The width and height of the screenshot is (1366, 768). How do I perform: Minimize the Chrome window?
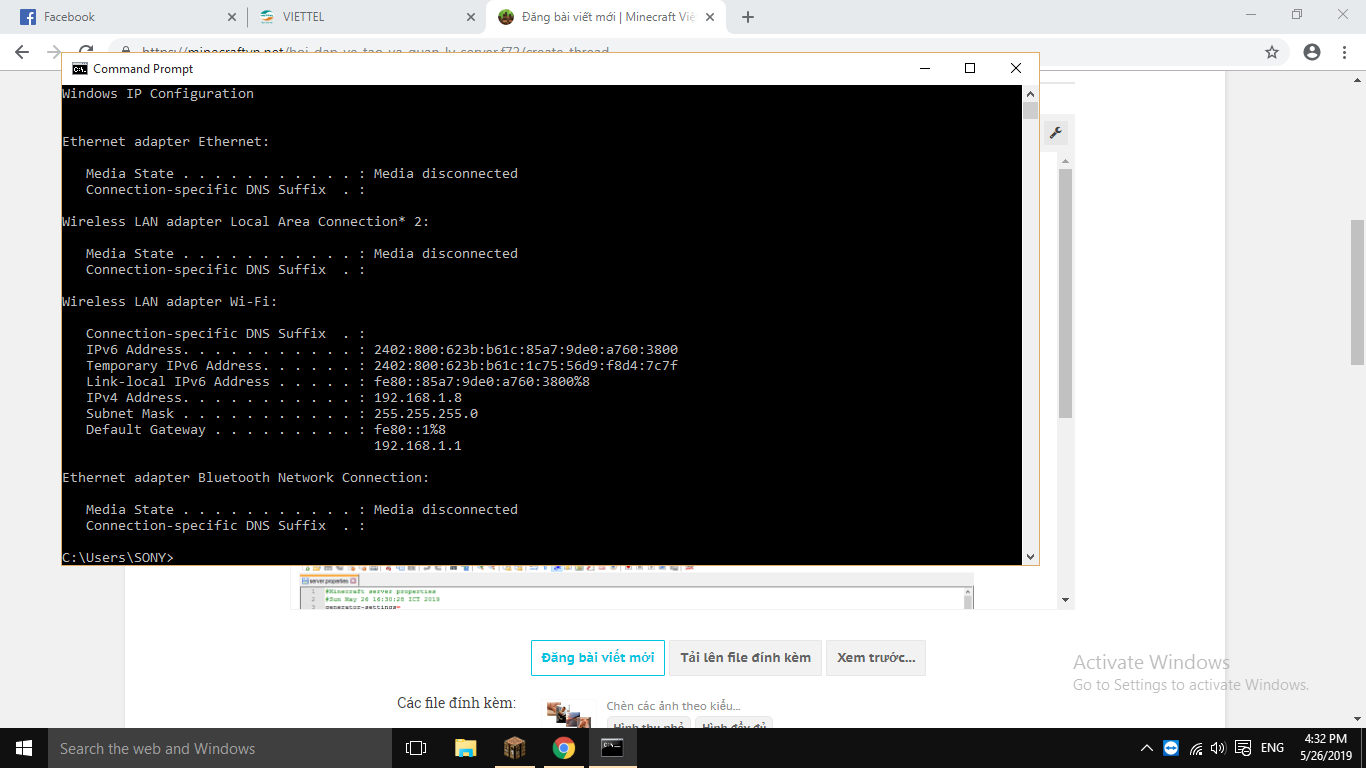(1251, 15)
